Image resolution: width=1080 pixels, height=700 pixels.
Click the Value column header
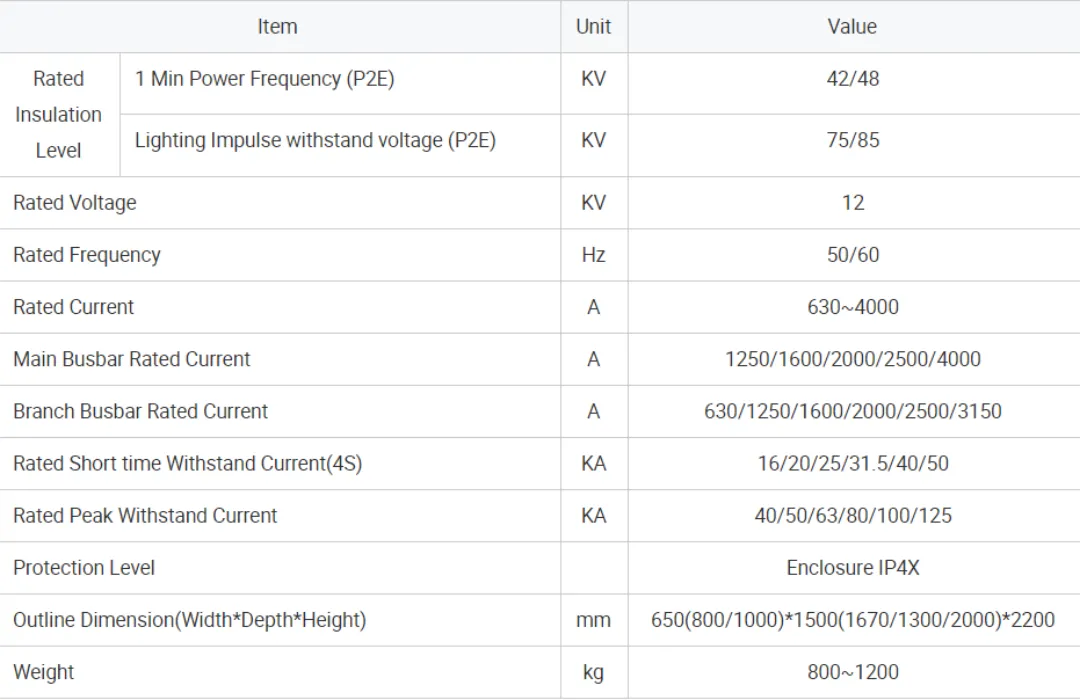(852, 27)
